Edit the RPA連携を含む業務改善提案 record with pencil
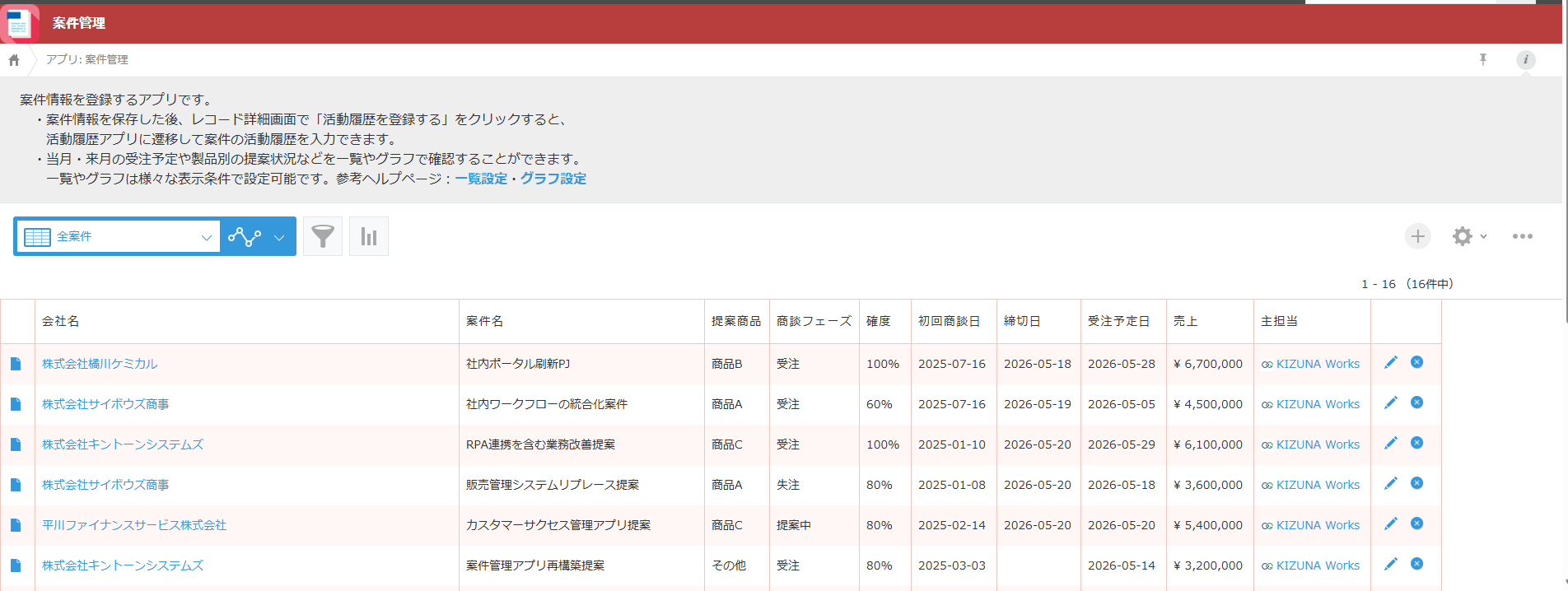Image resolution: width=1568 pixels, height=591 pixels. tap(1391, 443)
